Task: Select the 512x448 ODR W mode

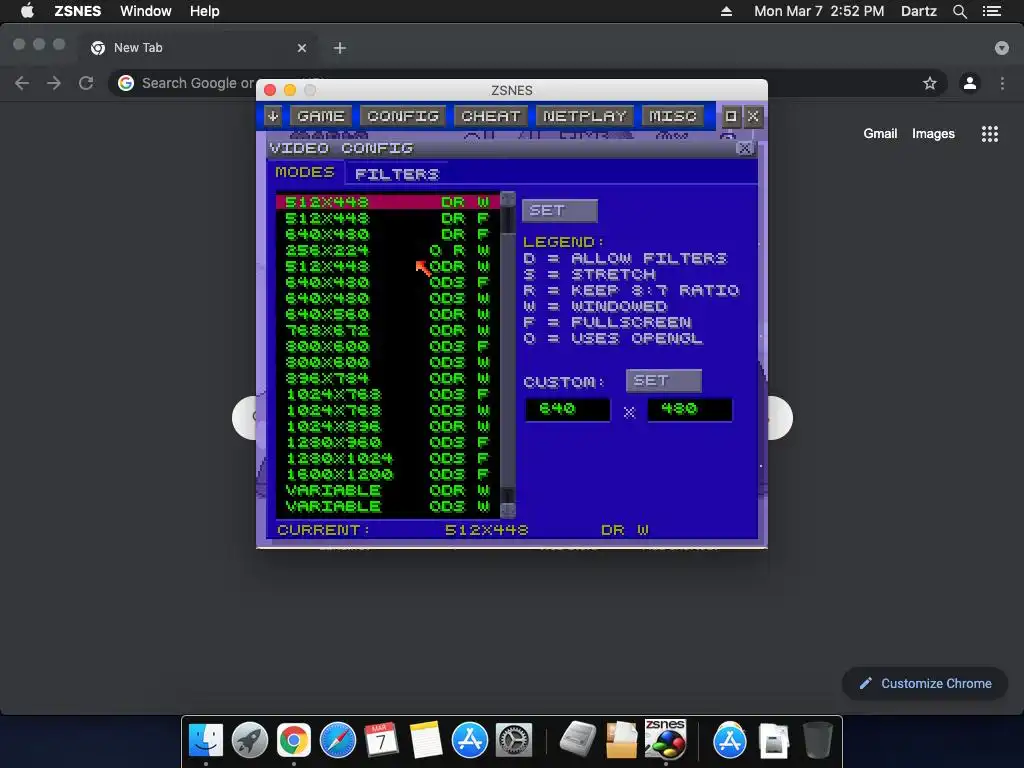Action: click(388, 266)
